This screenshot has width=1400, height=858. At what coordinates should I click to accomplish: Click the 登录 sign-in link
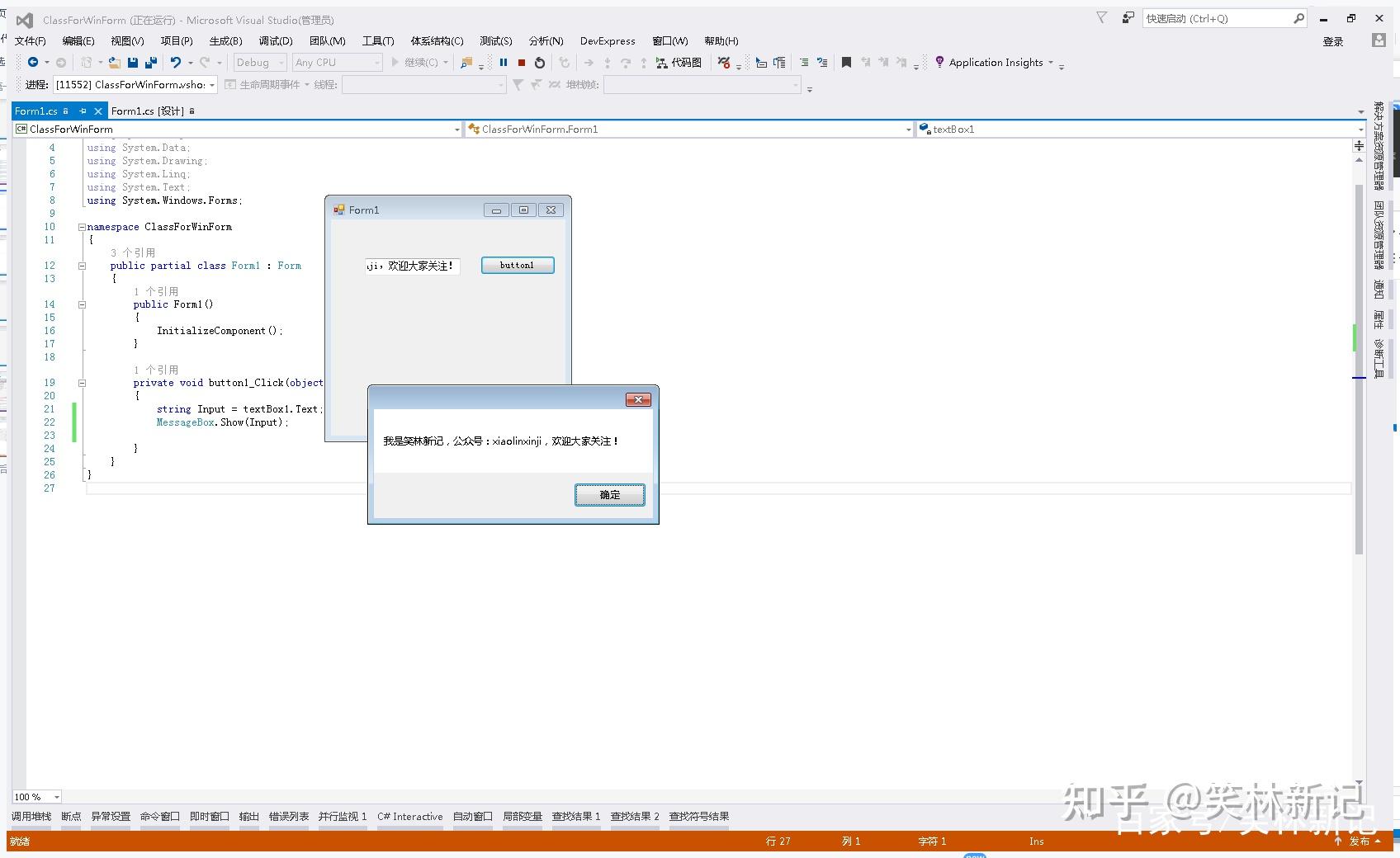[x=1333, y=41]
